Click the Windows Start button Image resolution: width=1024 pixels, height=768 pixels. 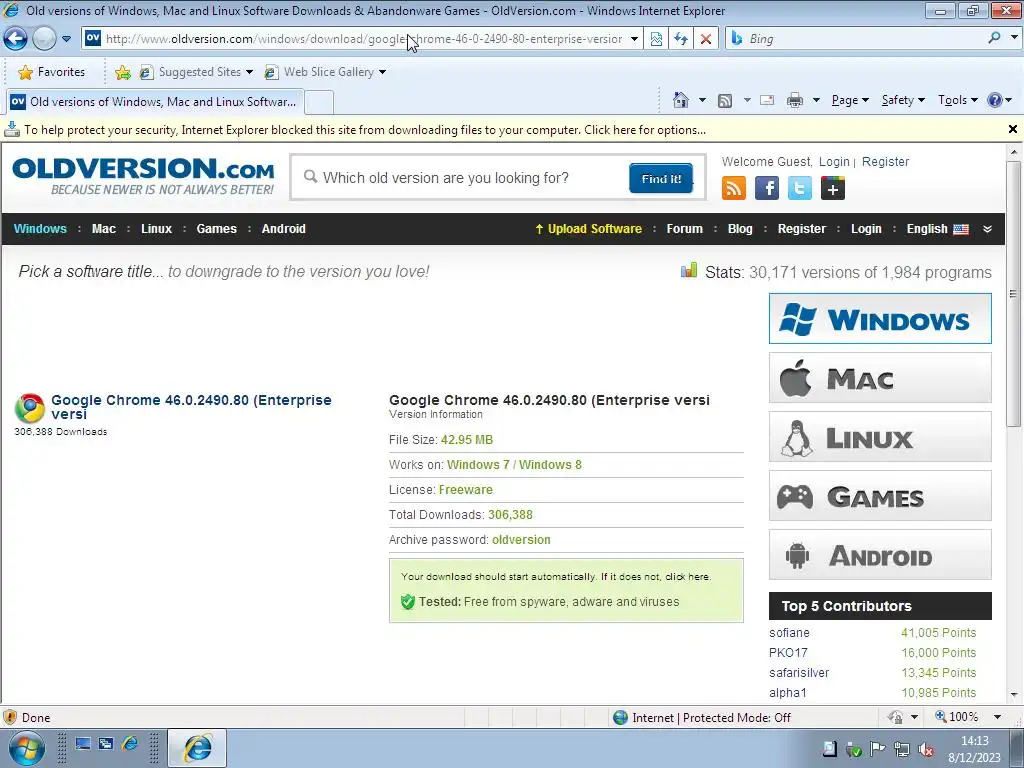(25, 748)
